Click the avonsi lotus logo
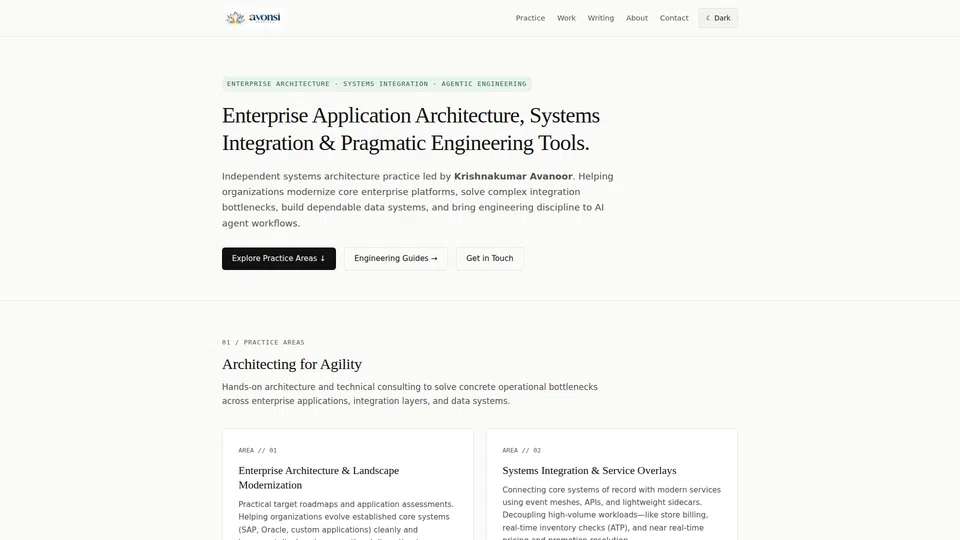This screenshot has width=960, height=540. [x=253, y=18]
